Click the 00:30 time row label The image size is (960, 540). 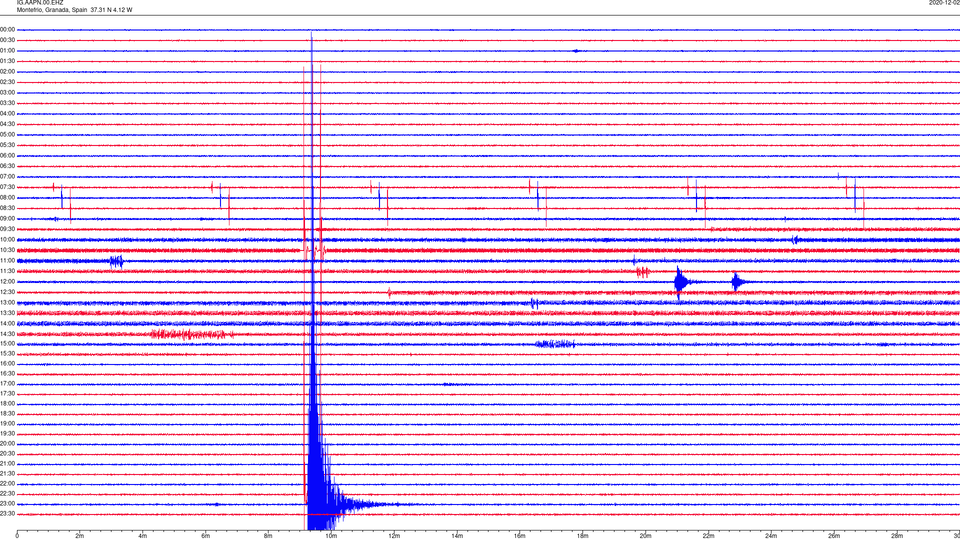(x=7, y=40)
